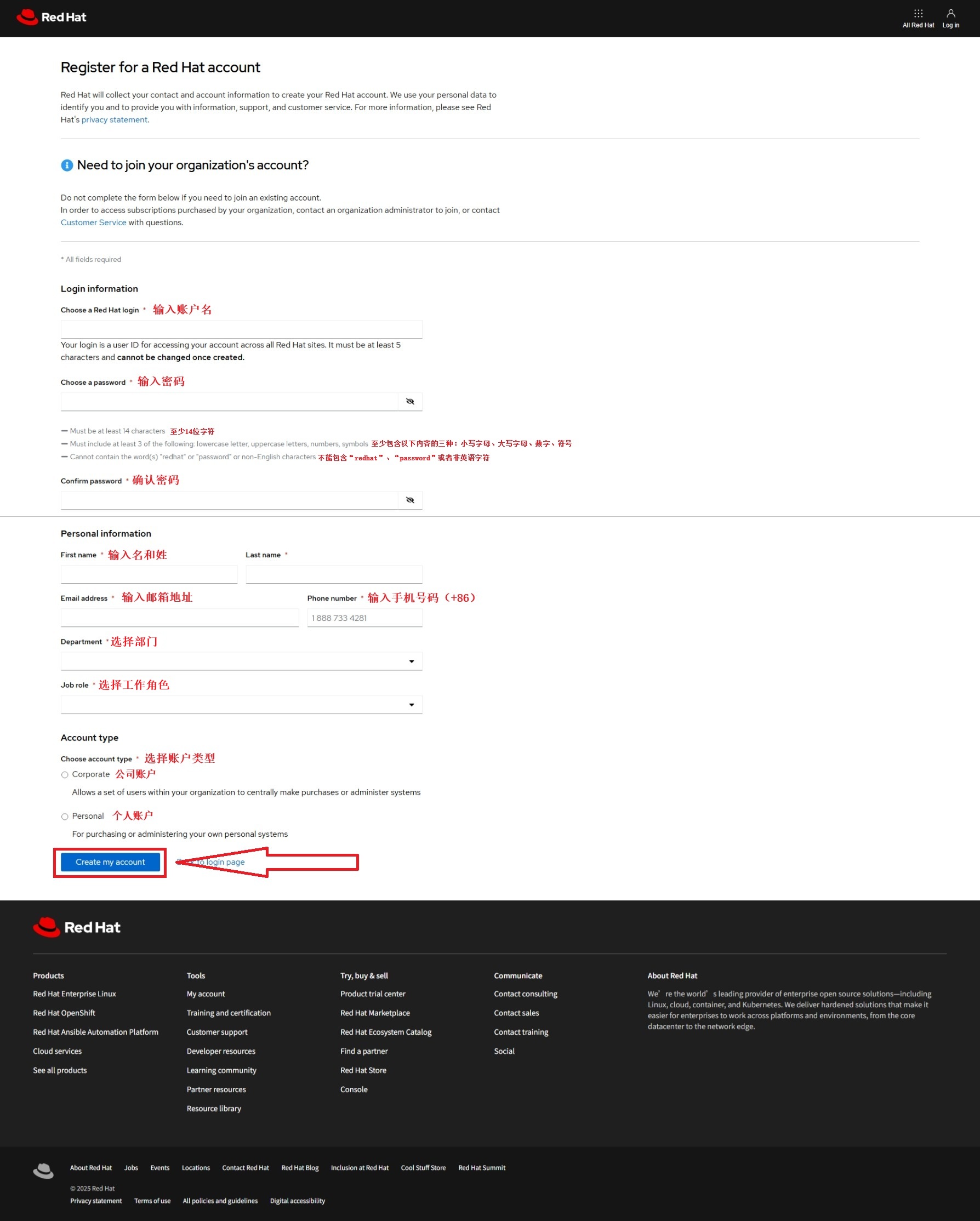Open the Department dropdown
Image resolution: width=980 pixels, height=1221 pixels.
point(241,661)
